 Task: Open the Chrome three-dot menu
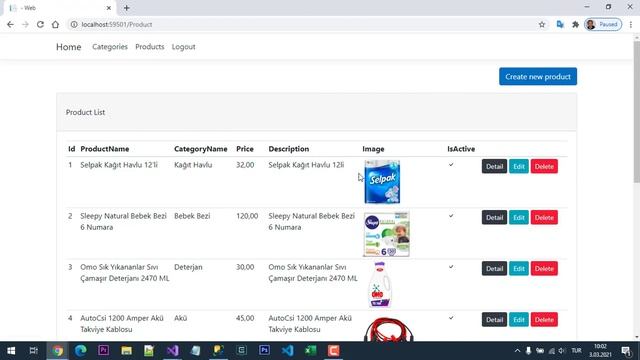(631, 24)
